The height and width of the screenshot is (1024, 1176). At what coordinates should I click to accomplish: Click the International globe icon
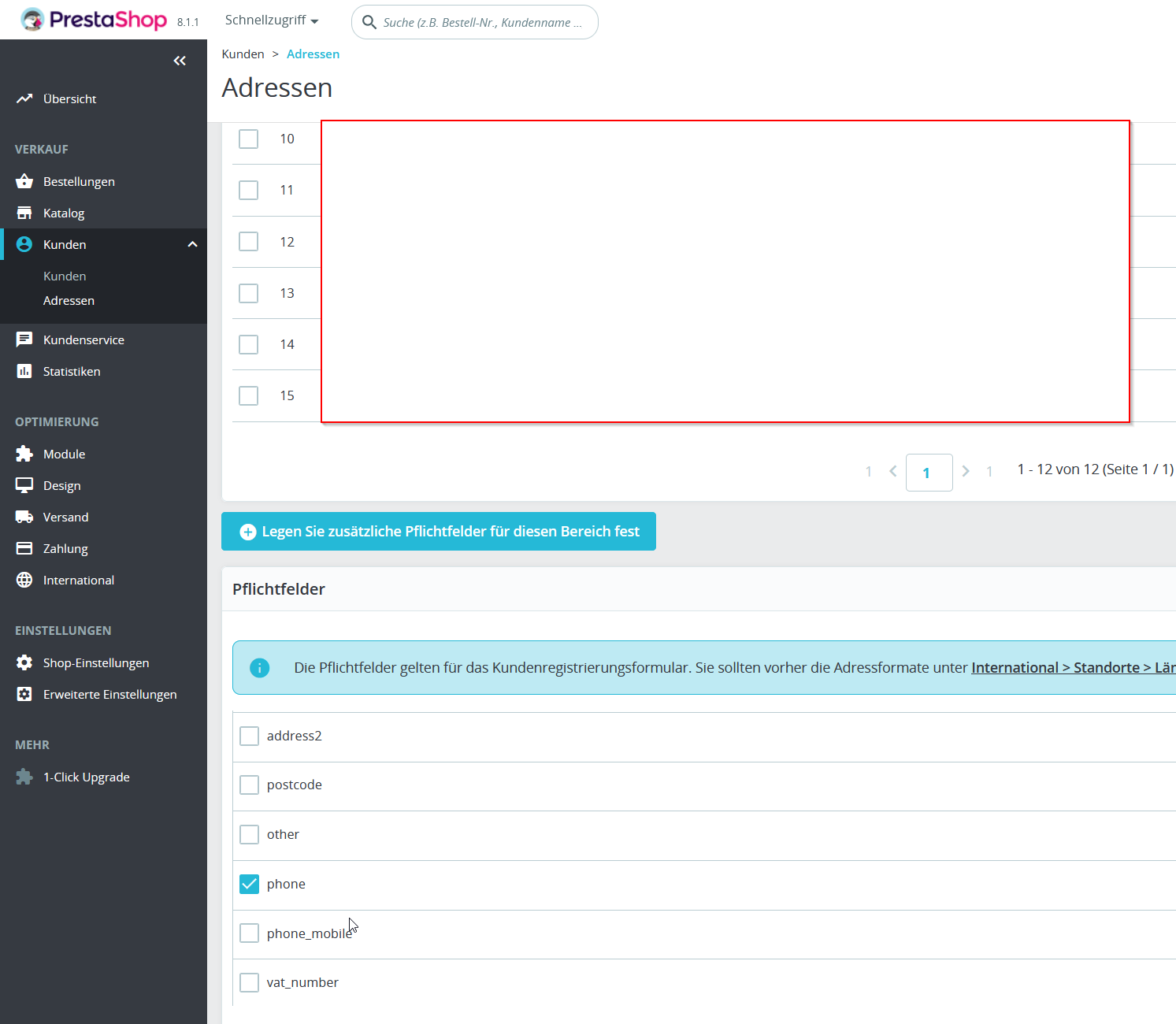(x=24, y=580)
